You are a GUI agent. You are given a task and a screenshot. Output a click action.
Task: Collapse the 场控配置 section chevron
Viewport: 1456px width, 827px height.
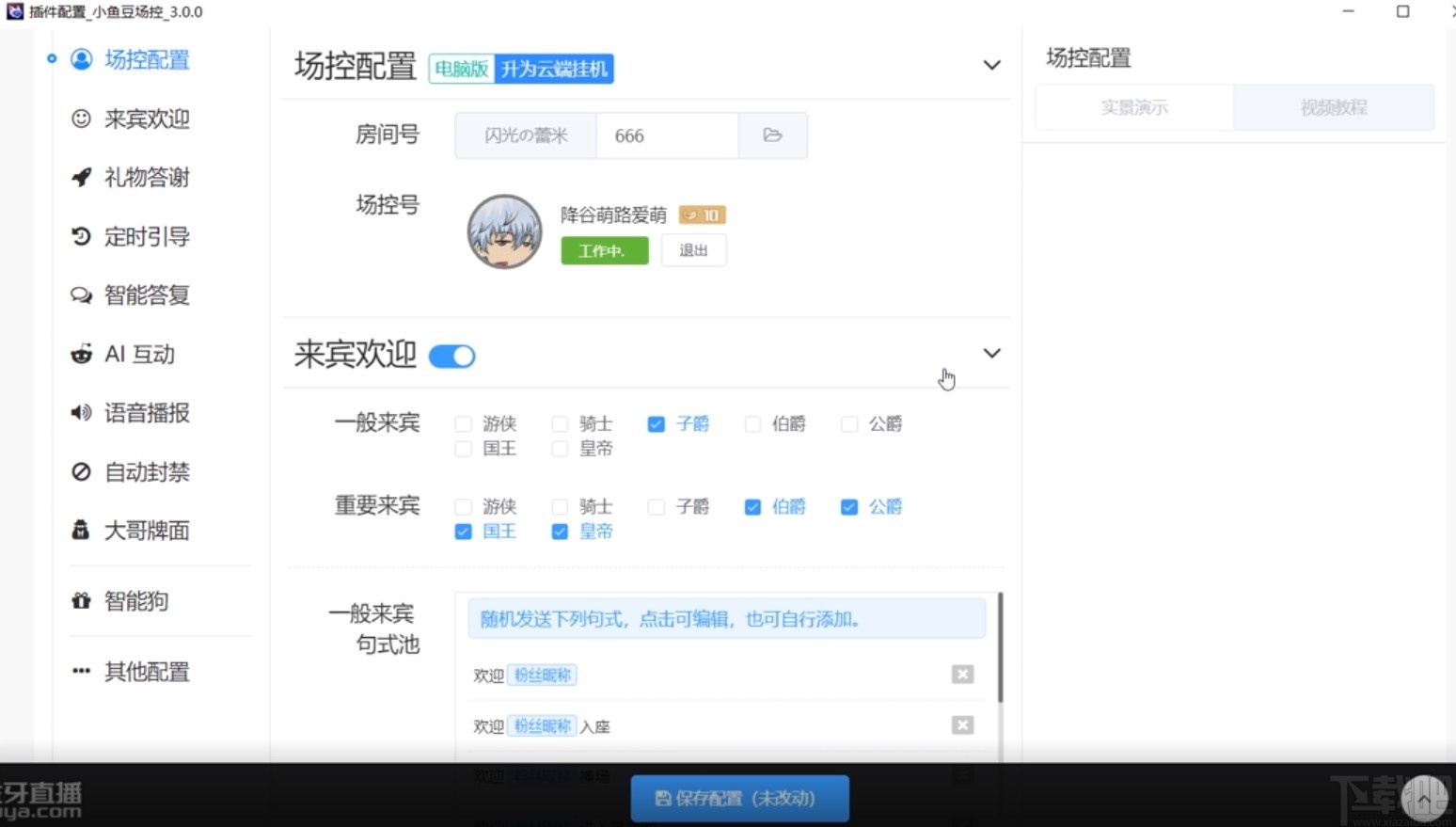(992, 65)
